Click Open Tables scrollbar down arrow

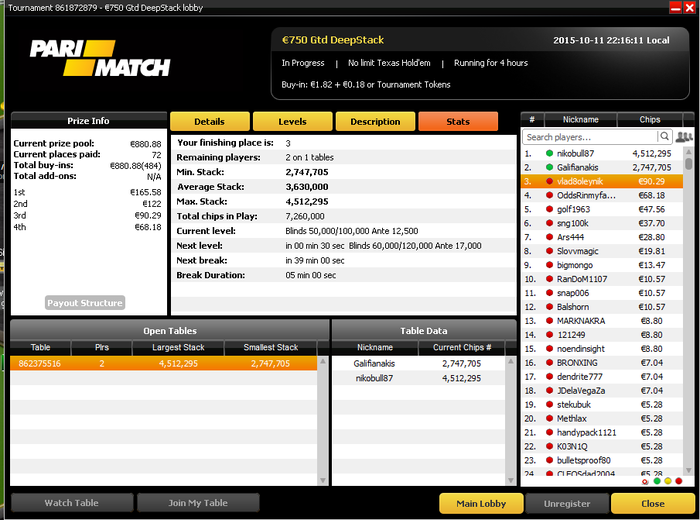(323, 480)
